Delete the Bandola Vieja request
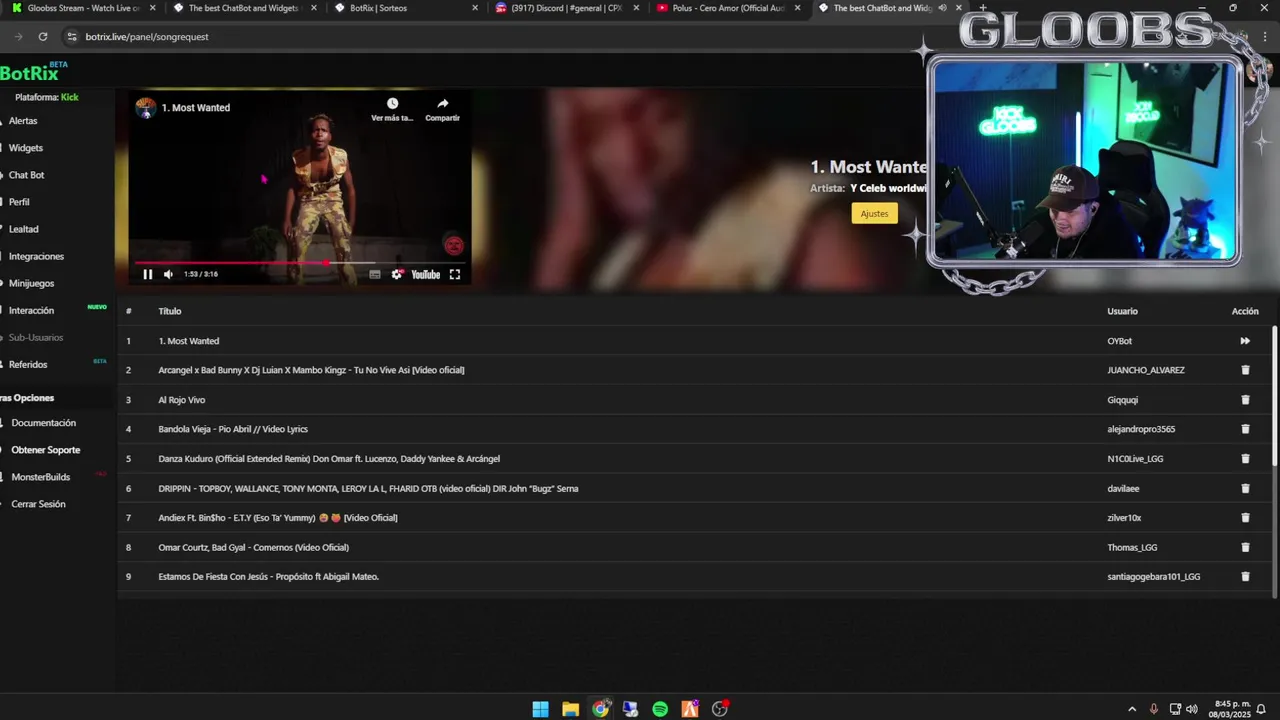Viewport: 1280px width, 720px height. [1245, 429]
